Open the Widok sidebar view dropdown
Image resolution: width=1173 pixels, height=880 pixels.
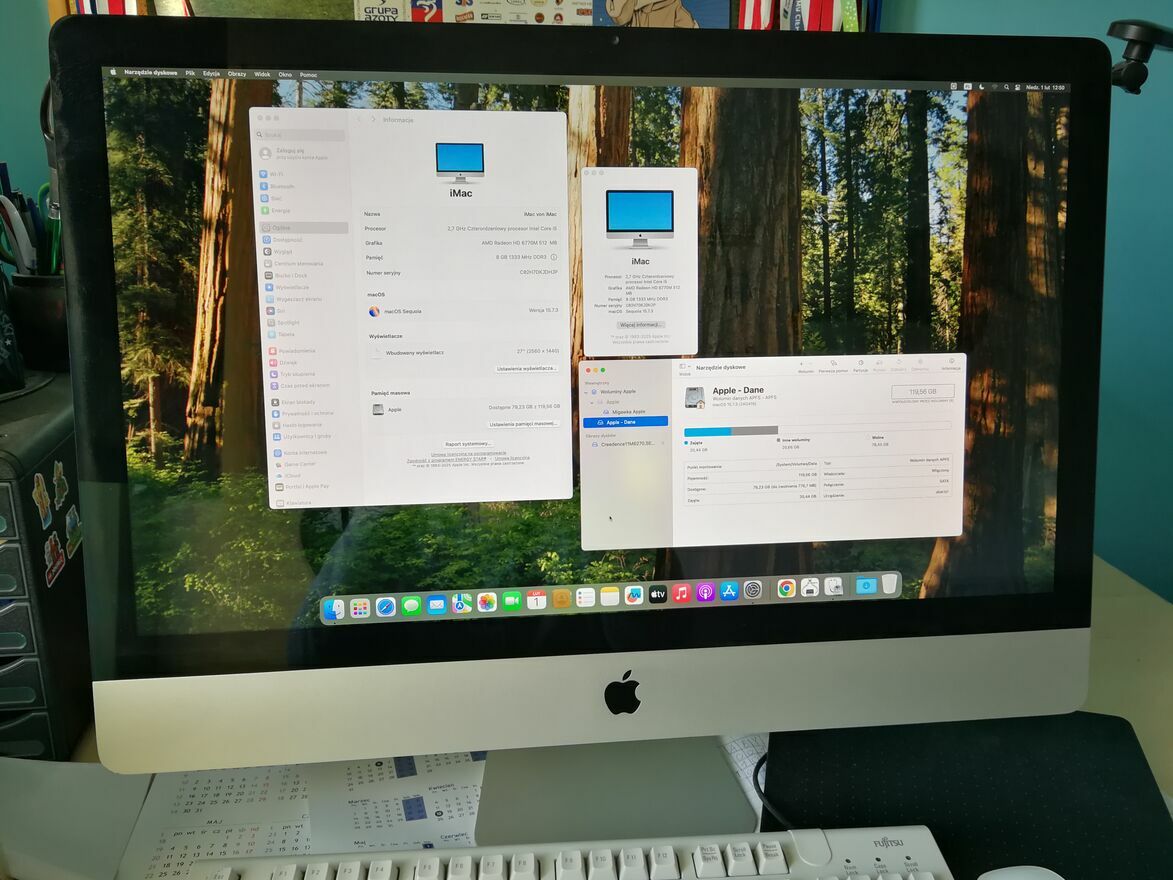(x=685, y=367)
